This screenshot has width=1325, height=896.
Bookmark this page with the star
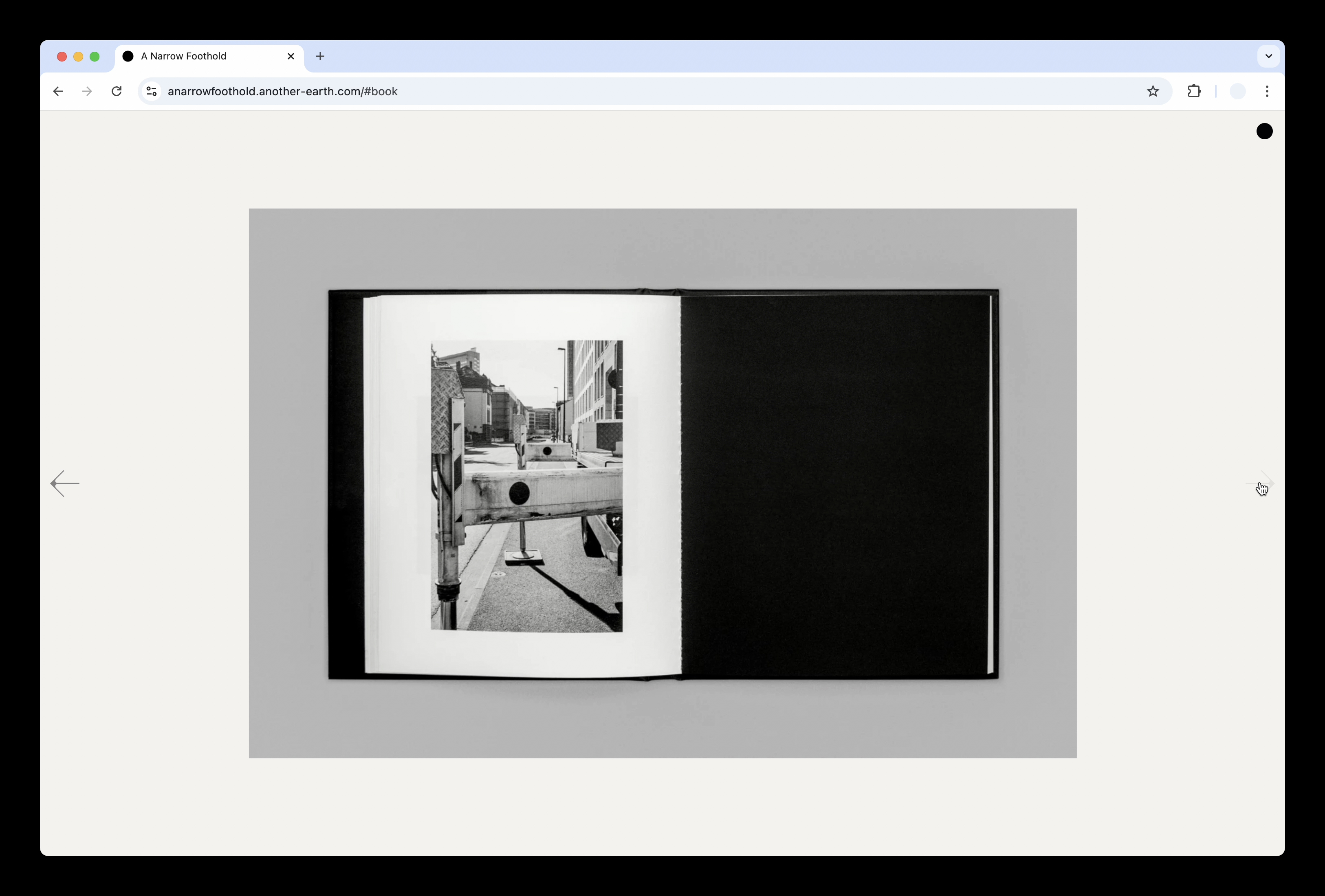pos(1153,91)
